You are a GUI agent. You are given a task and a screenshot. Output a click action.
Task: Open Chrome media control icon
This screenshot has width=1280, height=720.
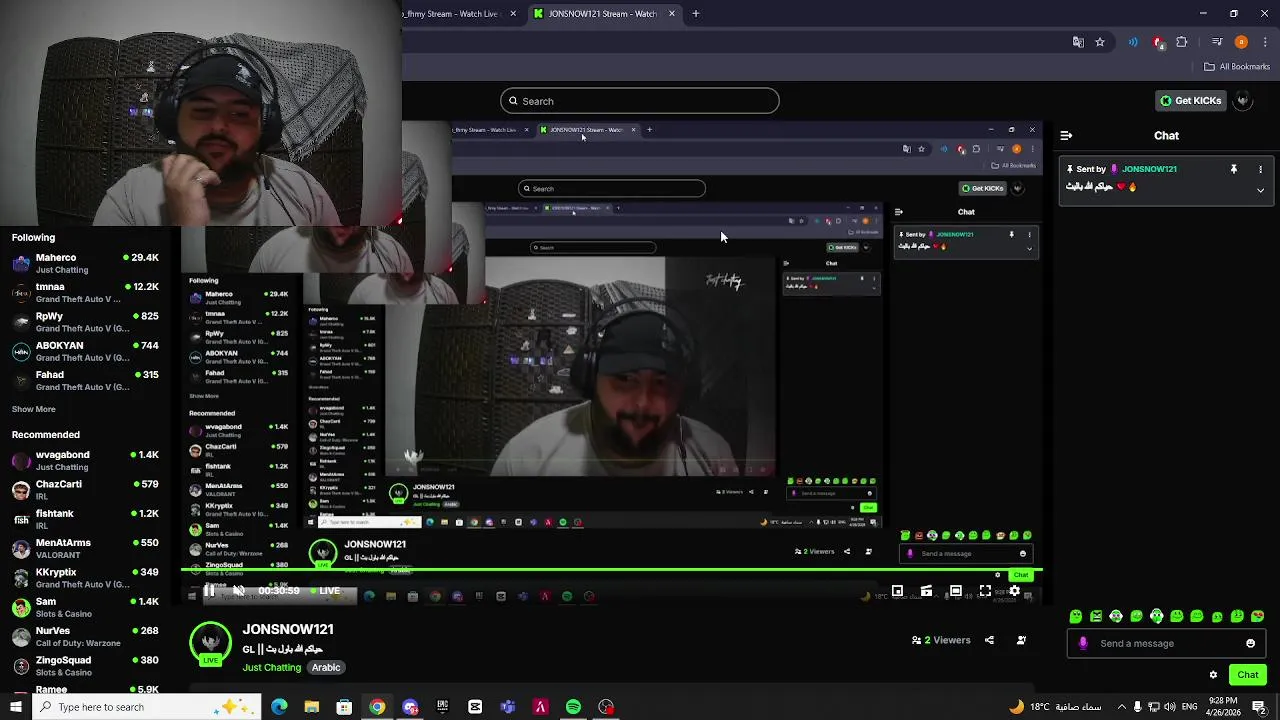[1217, 42]
